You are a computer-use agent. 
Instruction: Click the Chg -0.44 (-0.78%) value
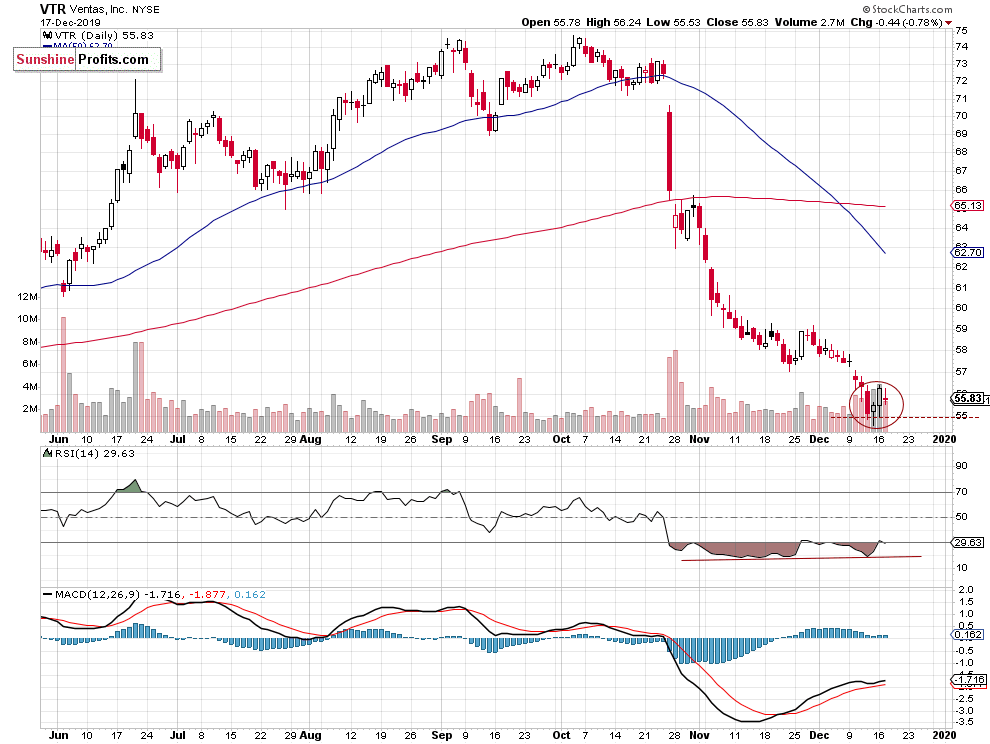click(896, 22)
